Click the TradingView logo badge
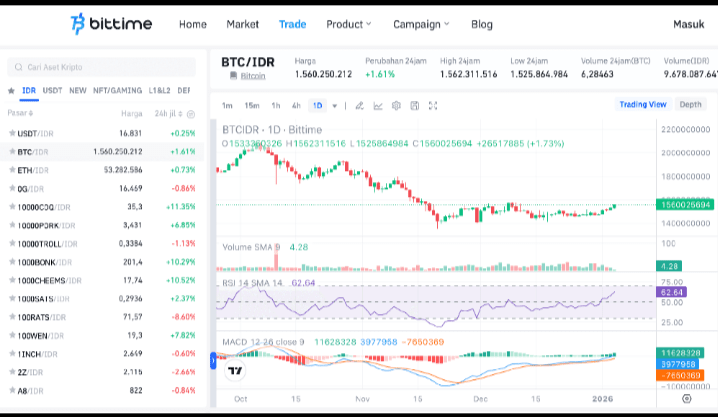718x417 pixels. point(235,370)
